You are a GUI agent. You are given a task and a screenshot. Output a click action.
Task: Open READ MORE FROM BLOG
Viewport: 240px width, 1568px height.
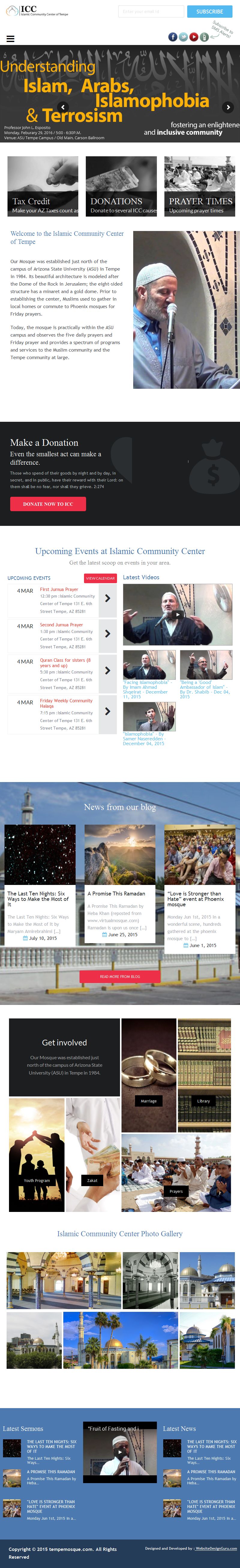click(120, 976)
